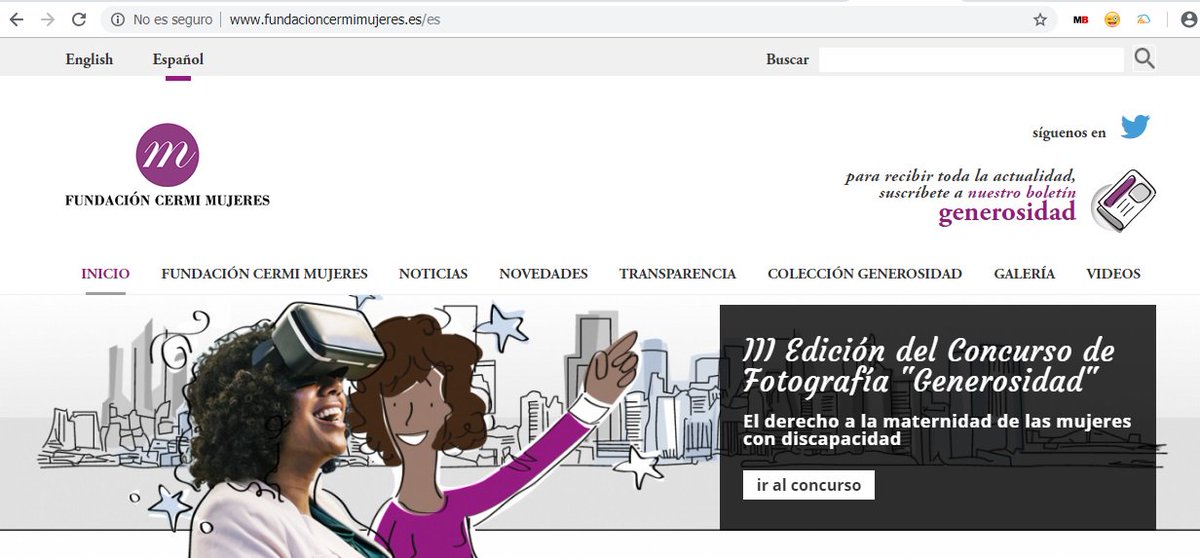Viewport: 1200px width, 558px height.
Task: Click the browser forward arrow
Action: click(47, 19)
